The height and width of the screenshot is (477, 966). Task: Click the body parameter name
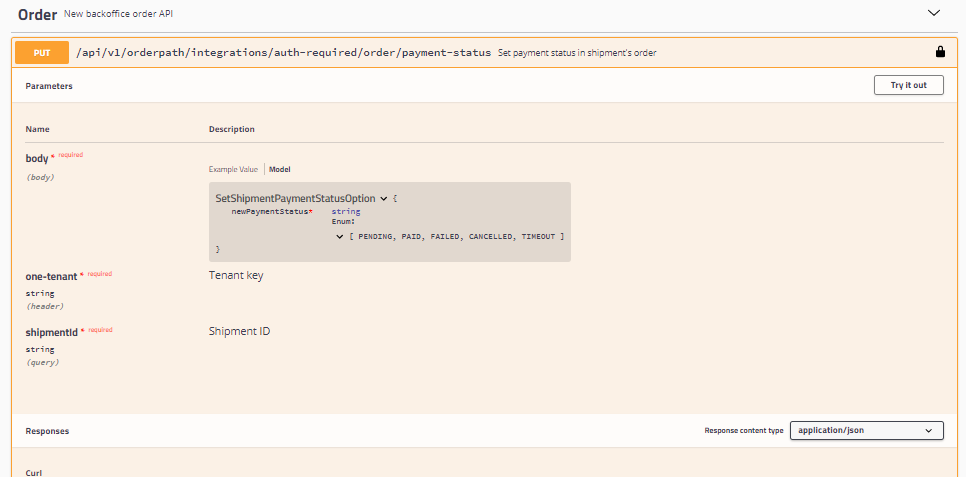click(x=37, y=158)
